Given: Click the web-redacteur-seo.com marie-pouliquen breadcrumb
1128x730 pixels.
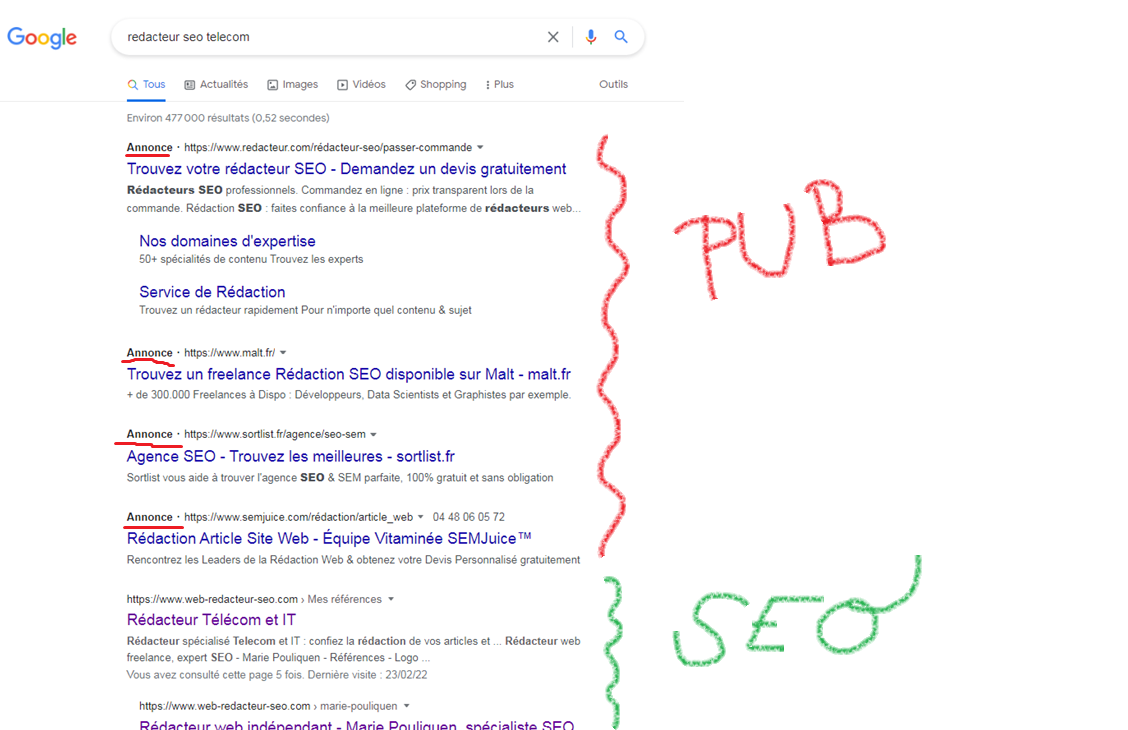Looking at the screenshot, I should click(x=268, y=706).
